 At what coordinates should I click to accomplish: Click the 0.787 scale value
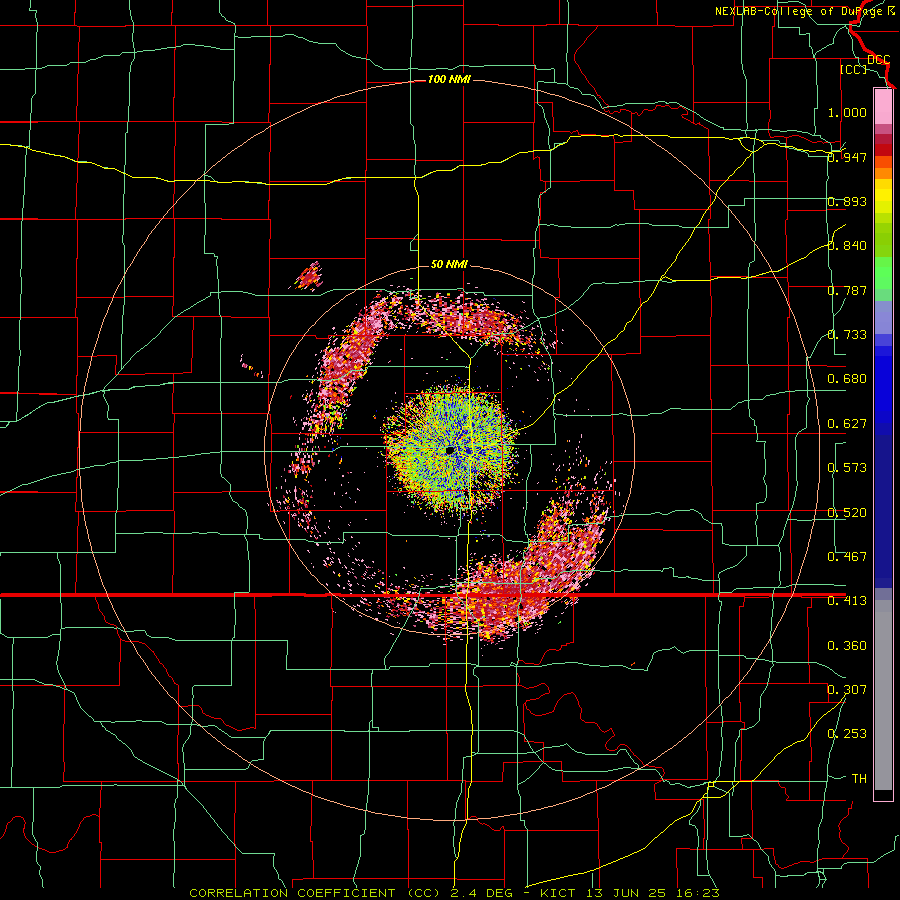pyautogui.click(x=847, y=290)
